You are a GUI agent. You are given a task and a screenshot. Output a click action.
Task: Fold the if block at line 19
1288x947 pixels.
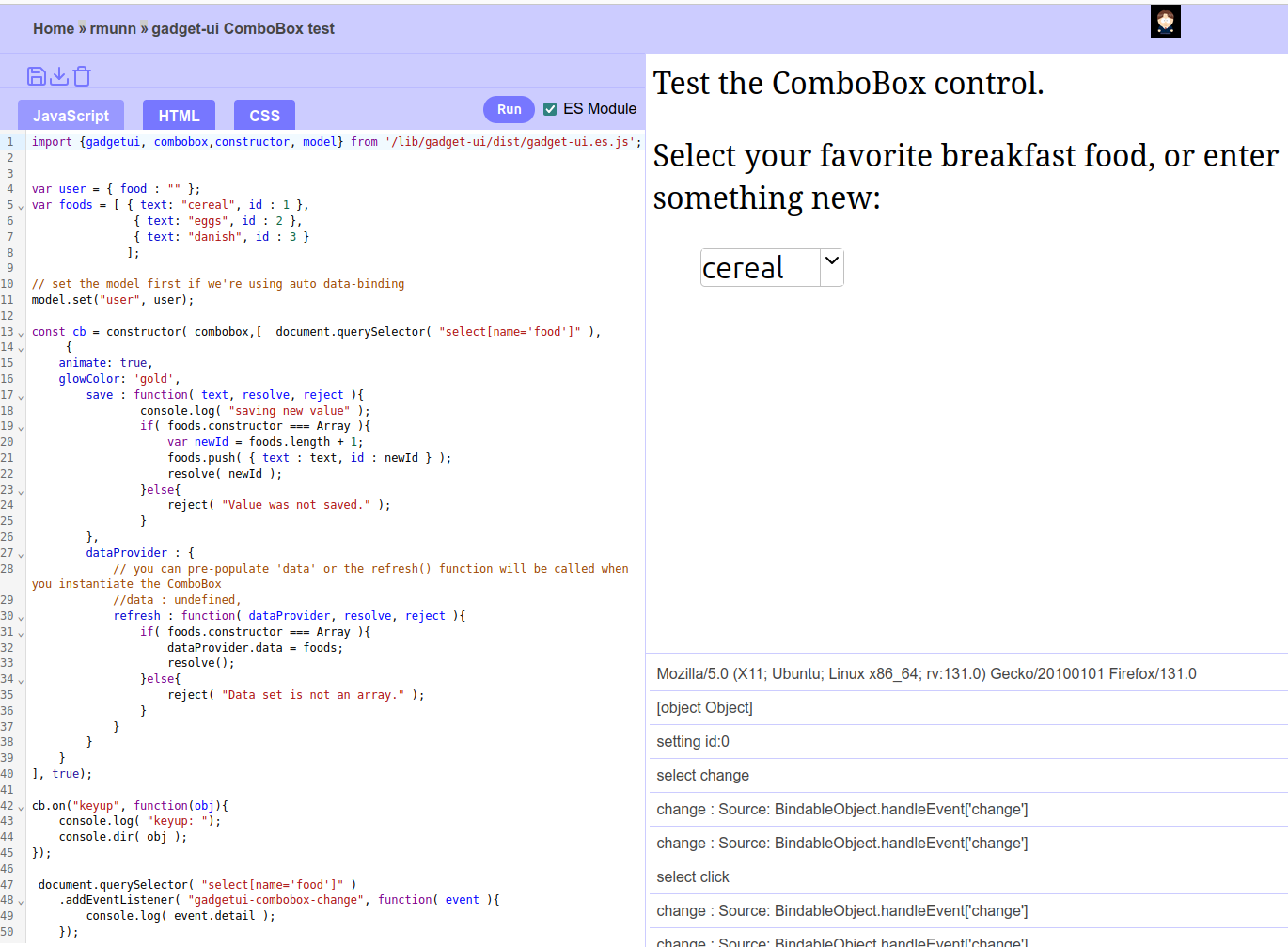pos(21,428)
